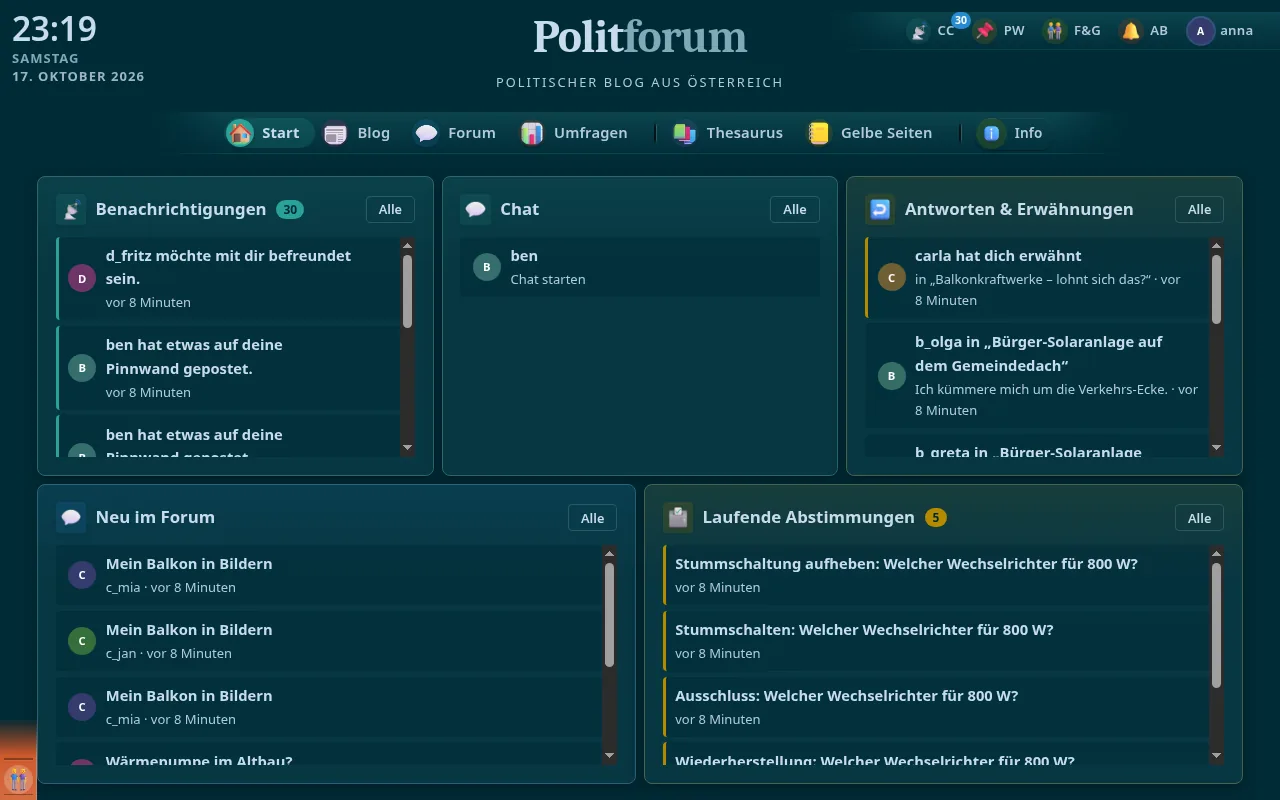The height and width of the screenshot is (800, 1280).
Task: Click the Politforum logo title
Action: [640, 38]
